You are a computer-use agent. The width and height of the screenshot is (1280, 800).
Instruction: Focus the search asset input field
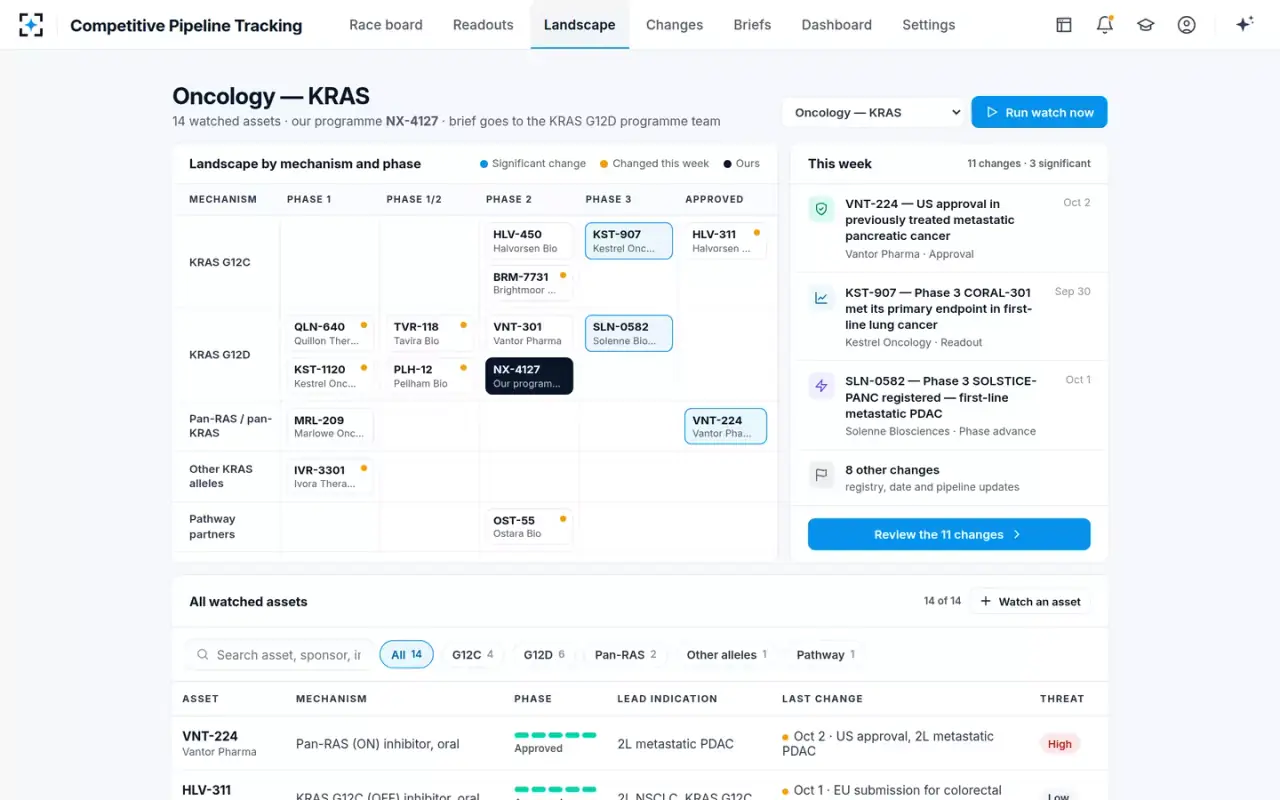tap(279, 655)
